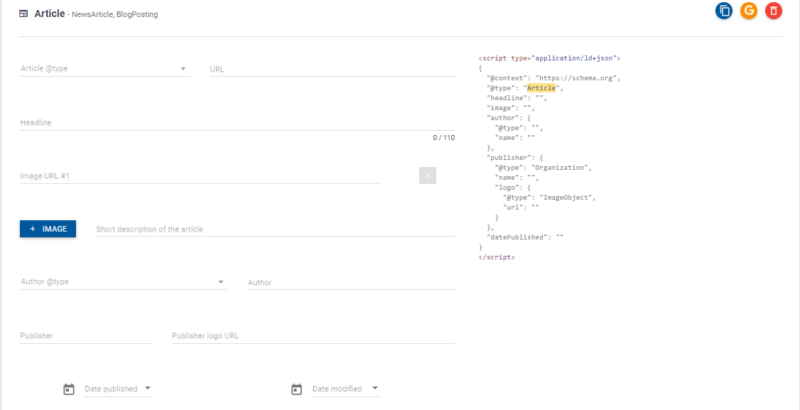The height and width of the screenshot is (410, 800).
Task: Click the blue copy markup icon
Action: click(x=724, y=11)
